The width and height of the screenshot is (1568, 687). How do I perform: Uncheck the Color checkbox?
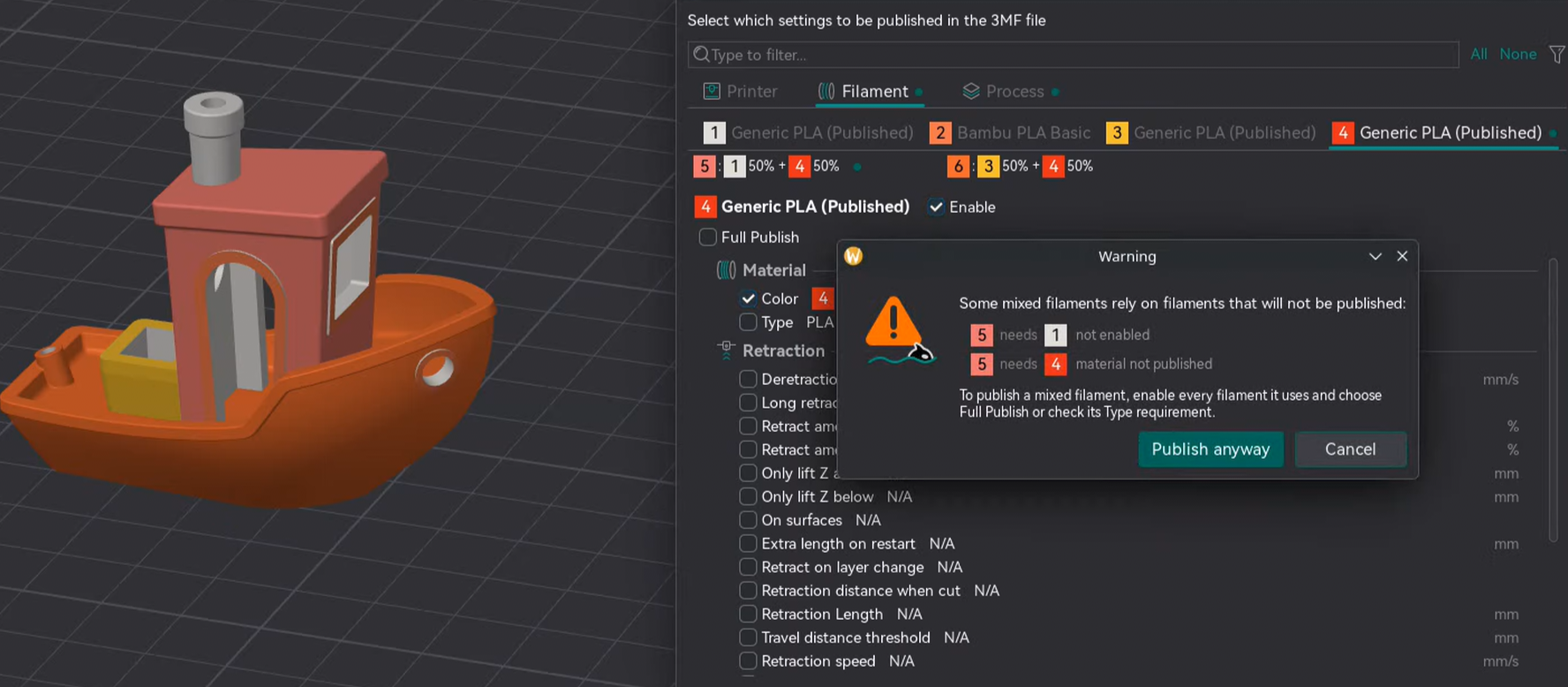[x=748, y=298]
